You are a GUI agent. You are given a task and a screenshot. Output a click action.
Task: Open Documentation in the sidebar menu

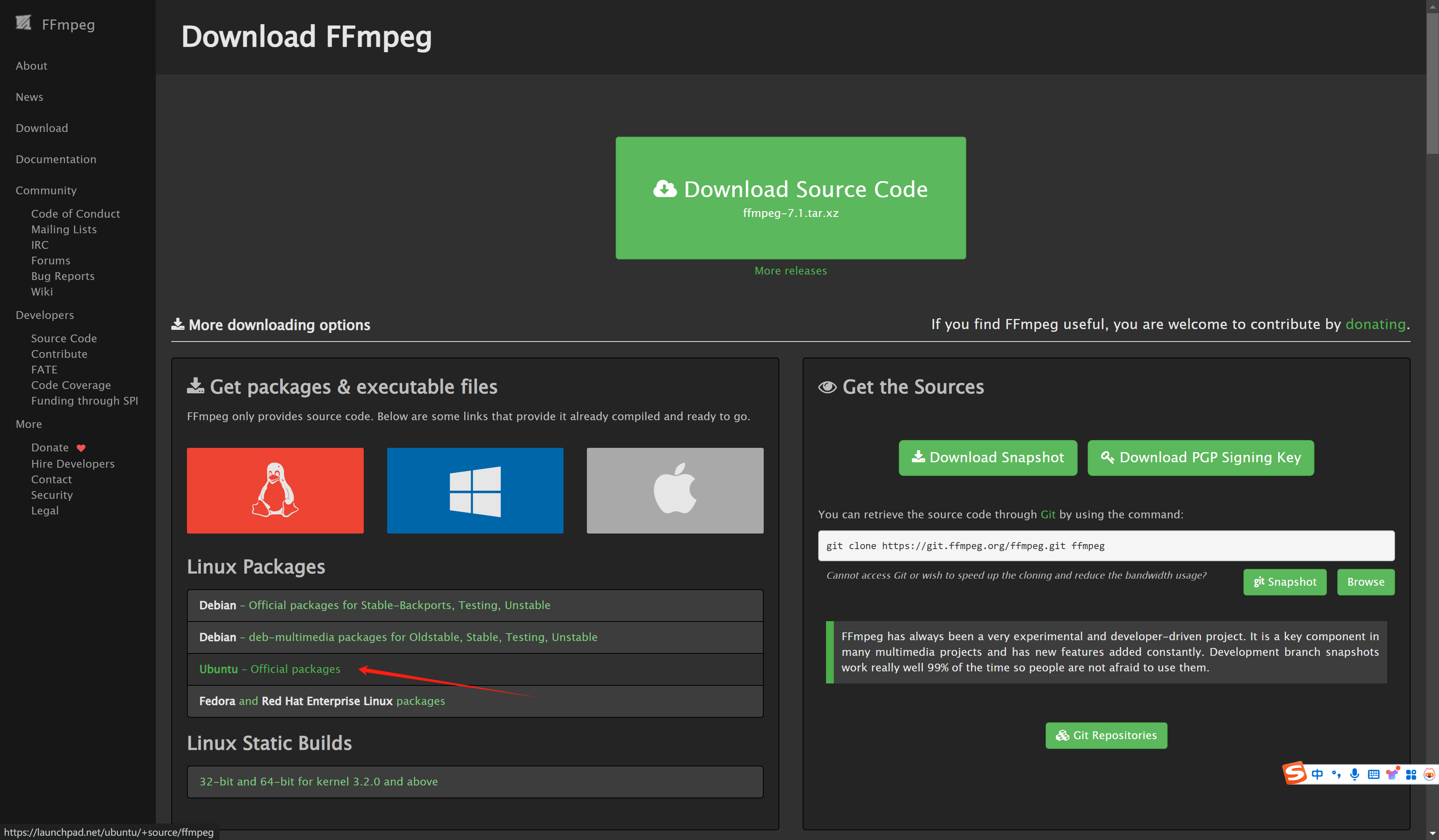click(56, 159)
